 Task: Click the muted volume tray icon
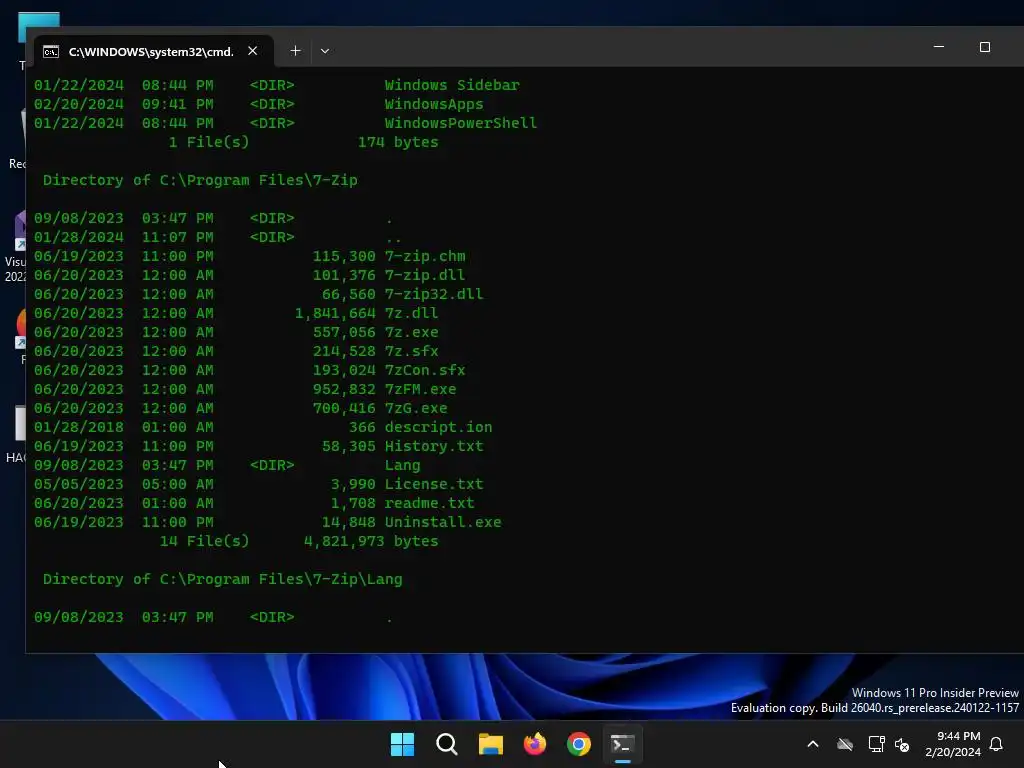902,744
